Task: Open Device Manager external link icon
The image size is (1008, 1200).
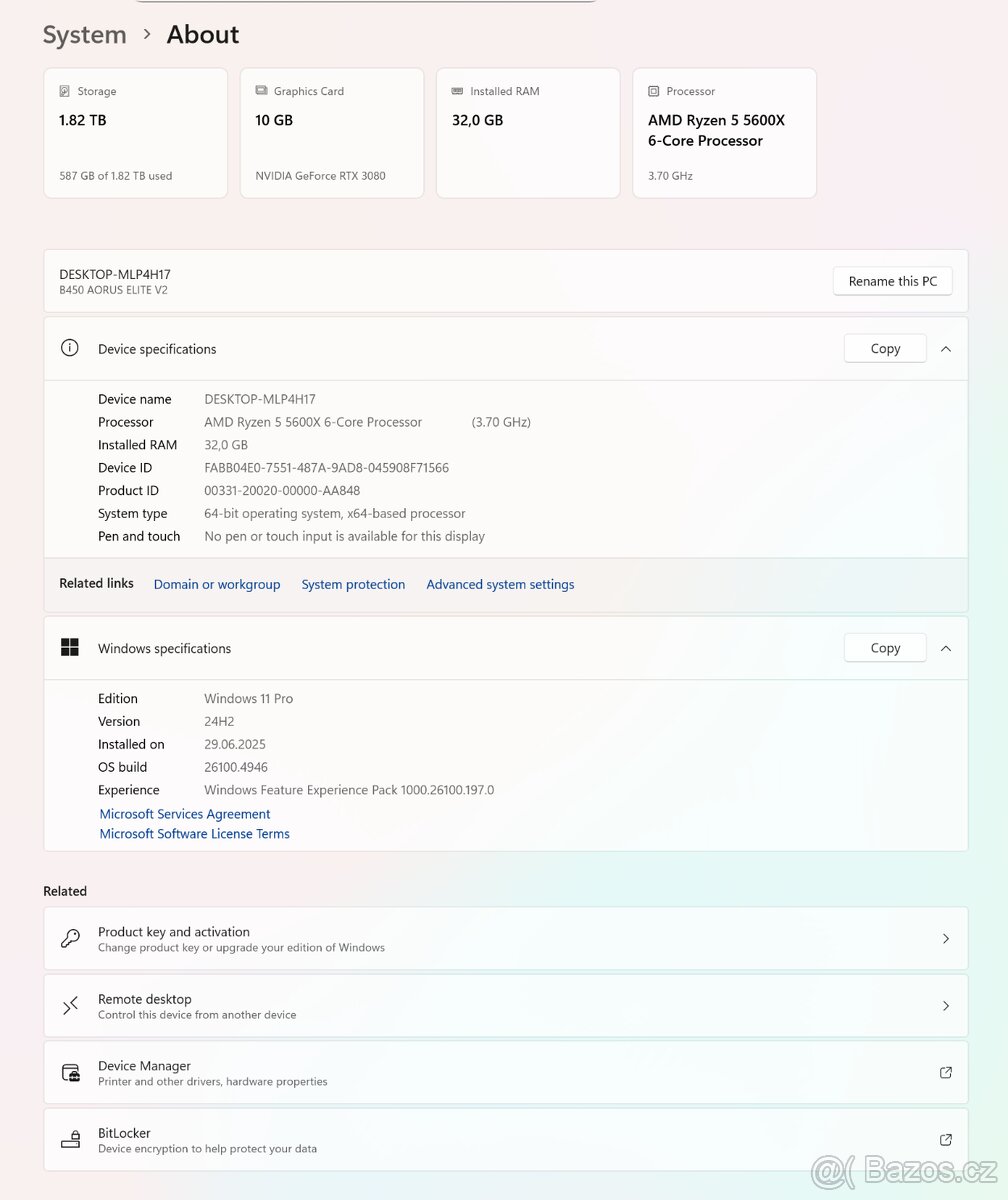Action: [946, 1072]
